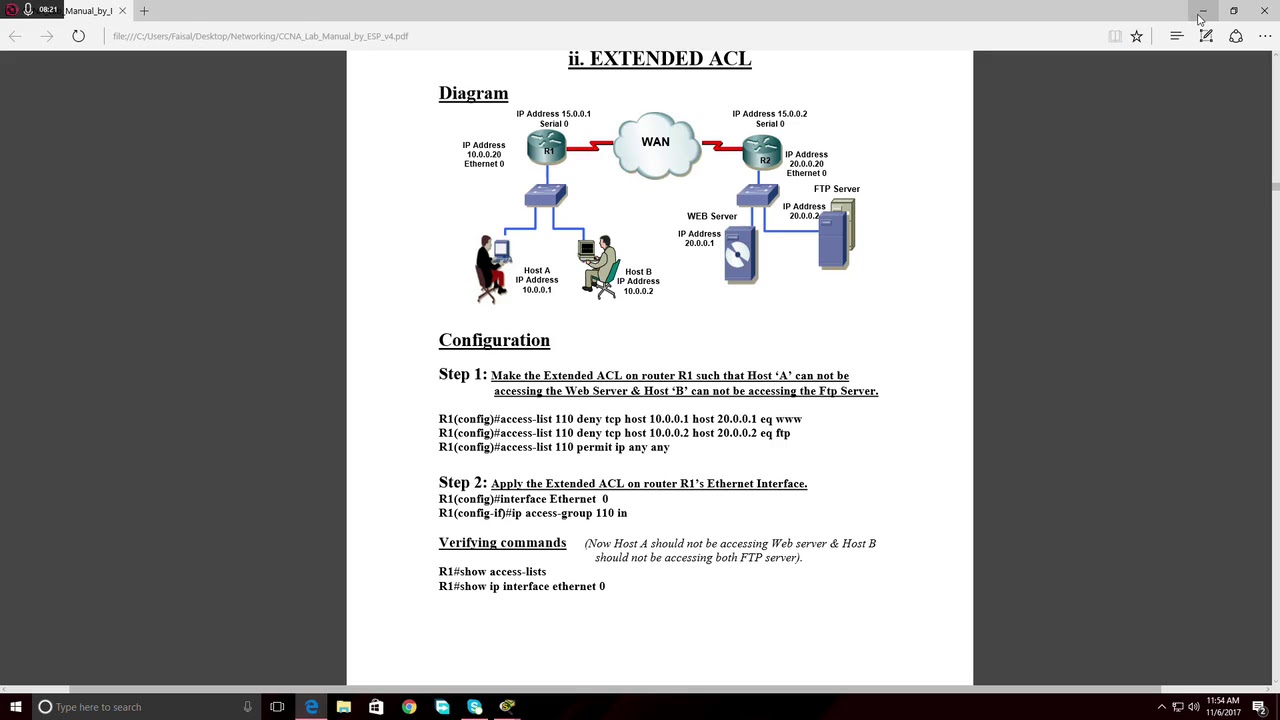Activate Cortana microphone in search box
1280x720 pixels.
(x=247, y=707)
